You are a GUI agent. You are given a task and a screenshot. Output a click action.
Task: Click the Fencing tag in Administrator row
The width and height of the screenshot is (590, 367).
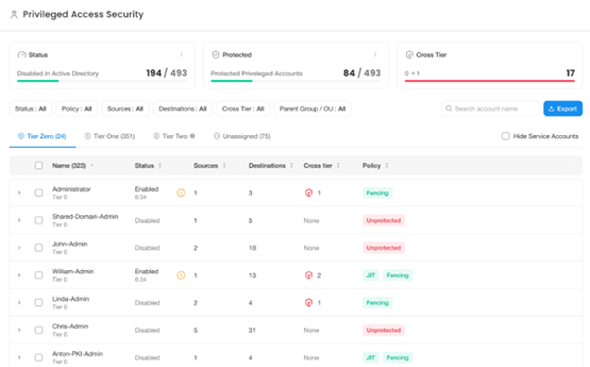tap(377, 193)
